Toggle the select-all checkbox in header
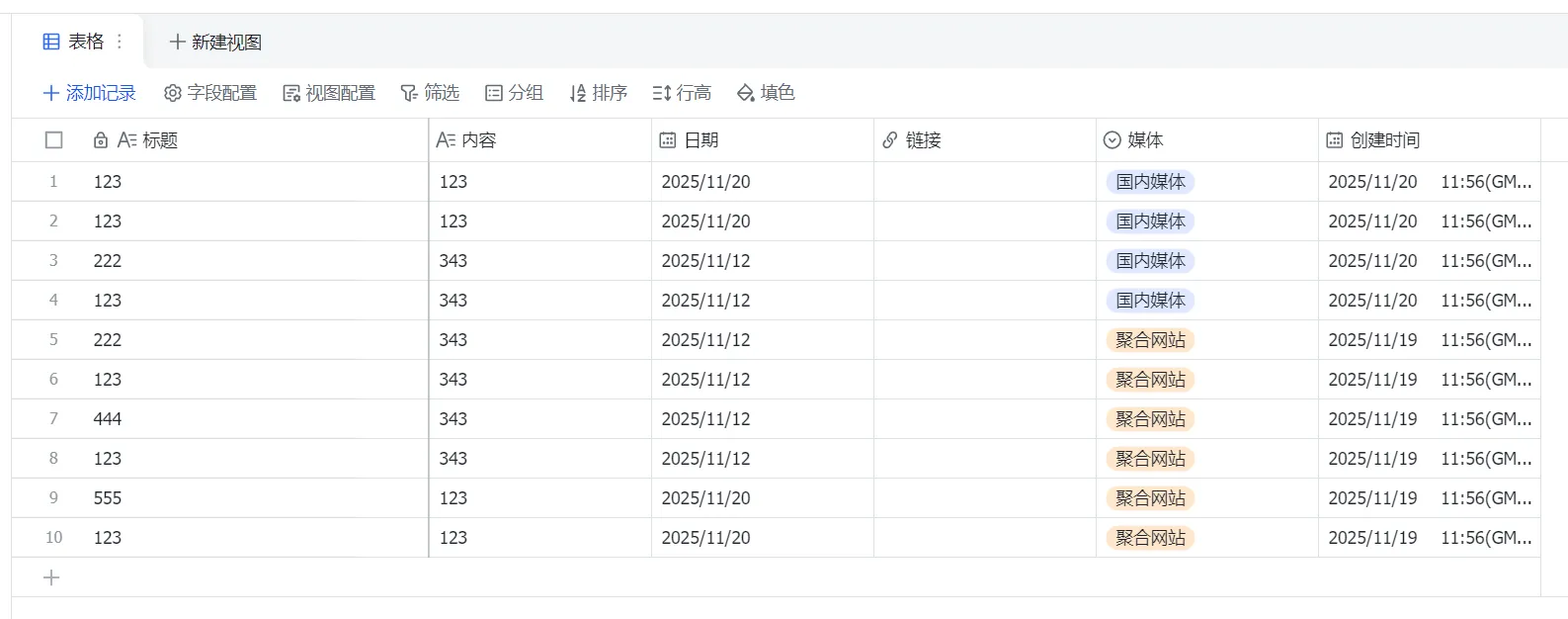Screen dimensions: 1568x619 [54, 140]
